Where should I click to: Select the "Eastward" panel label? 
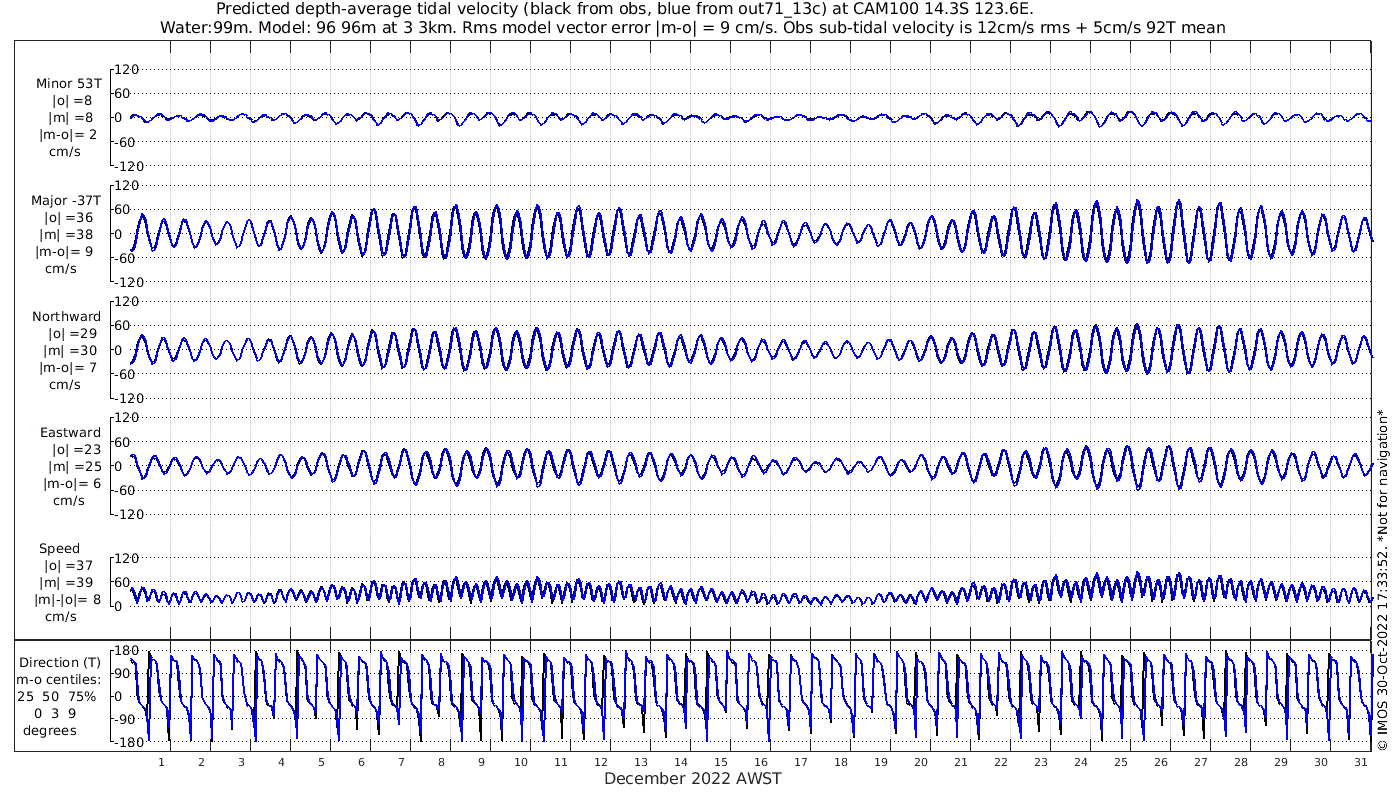(x=70, y=433)
